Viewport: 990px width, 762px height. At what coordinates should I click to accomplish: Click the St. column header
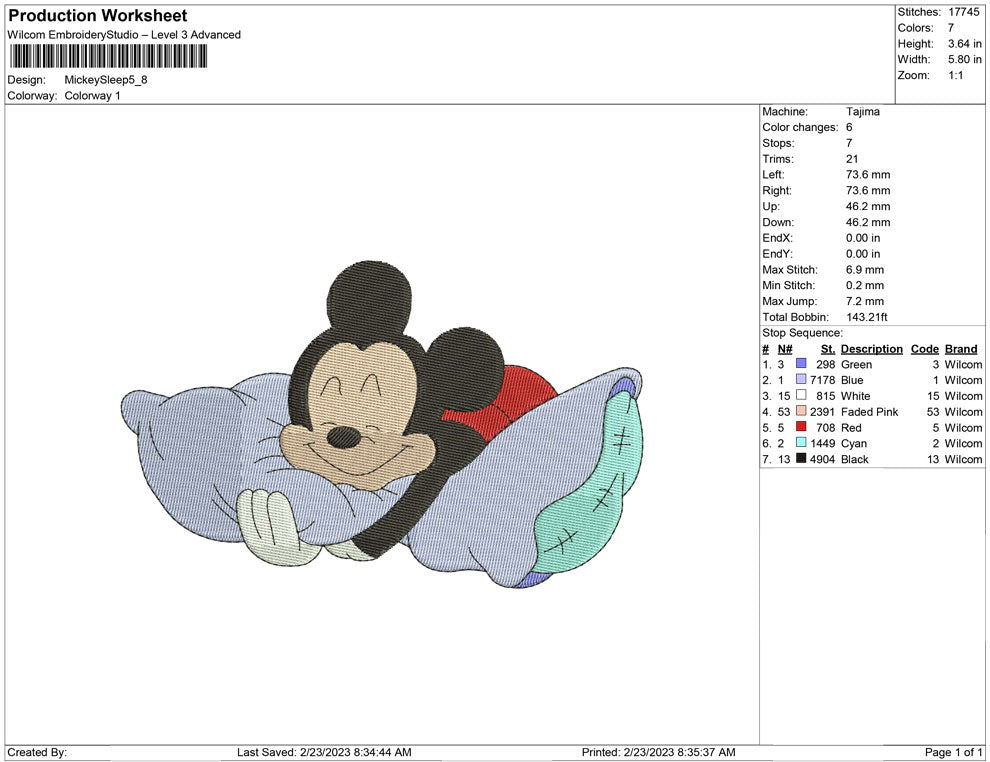click(x=827, y=348)
